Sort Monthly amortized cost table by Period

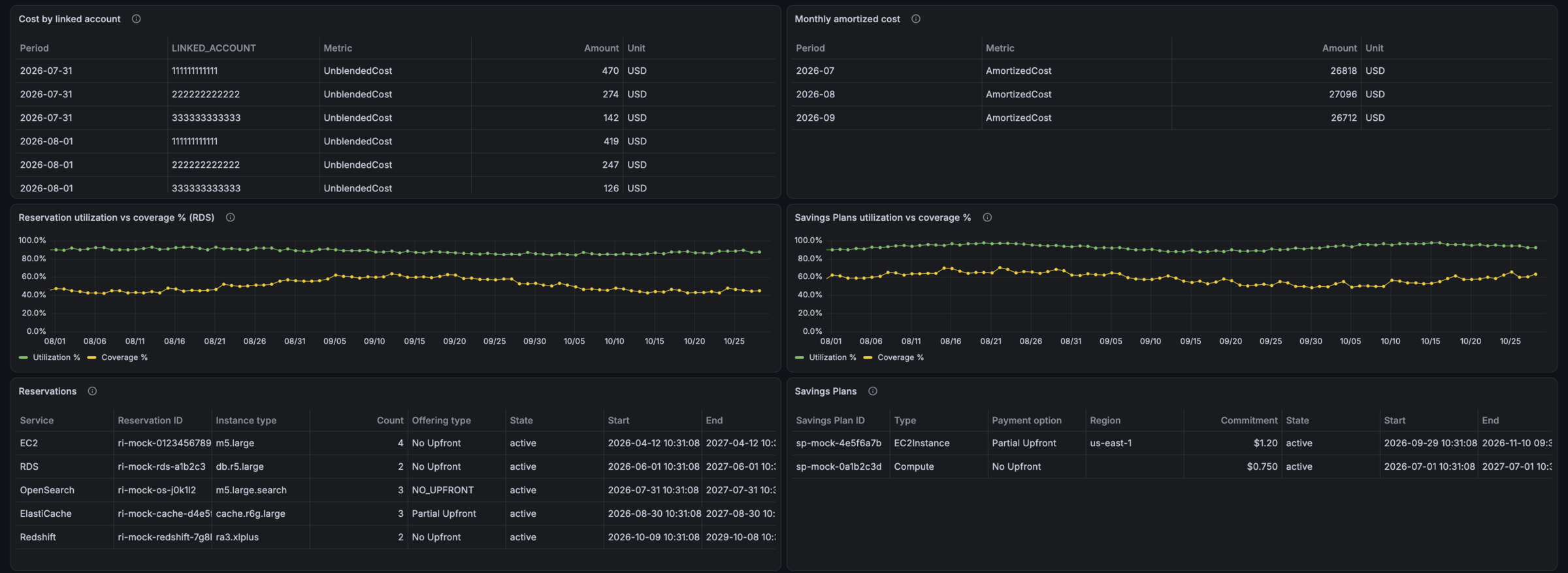point(810,48)
